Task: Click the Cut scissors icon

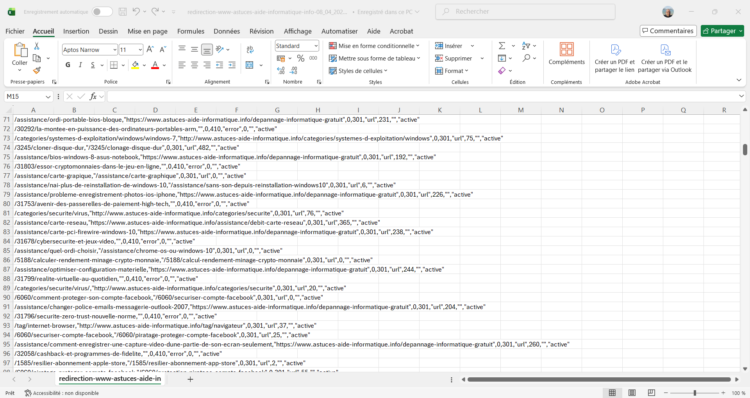Action: 36,46
